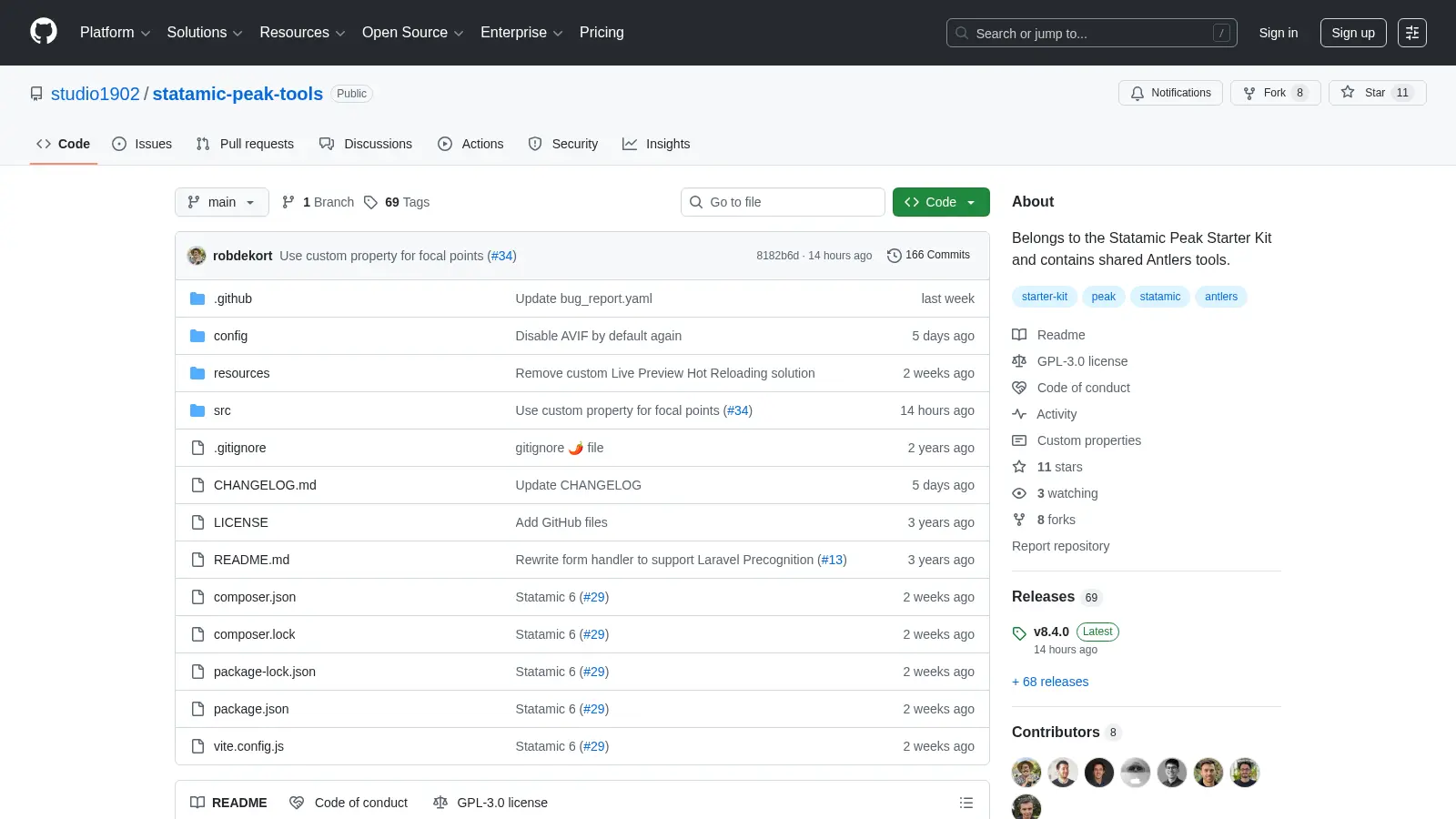View 166 Commits history
The width and height of the screenshot is (1456, 819).
pos(928,255)
